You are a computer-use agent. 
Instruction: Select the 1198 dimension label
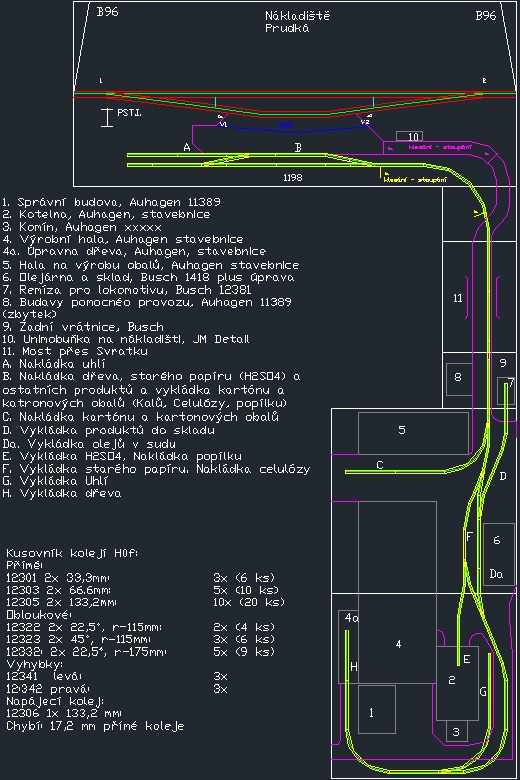click(x=292, y=178)
